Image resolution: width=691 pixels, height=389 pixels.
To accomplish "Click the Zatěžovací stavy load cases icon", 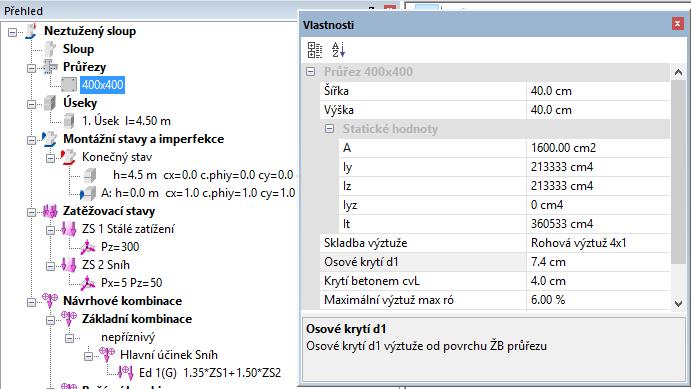I will pos(50,211).
